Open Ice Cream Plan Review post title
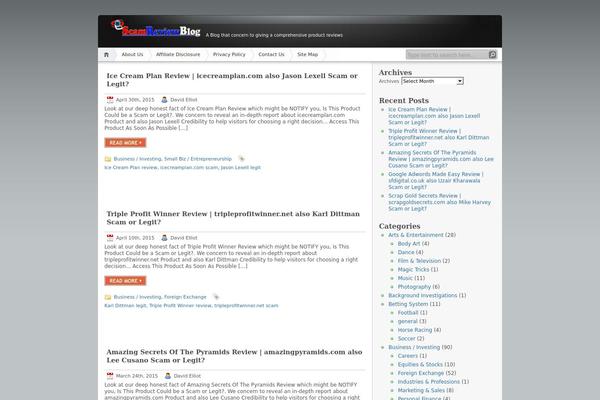Image resolution: width=600 pixels, height=400 pixels. pyautogui.click(x=232, y=80)
